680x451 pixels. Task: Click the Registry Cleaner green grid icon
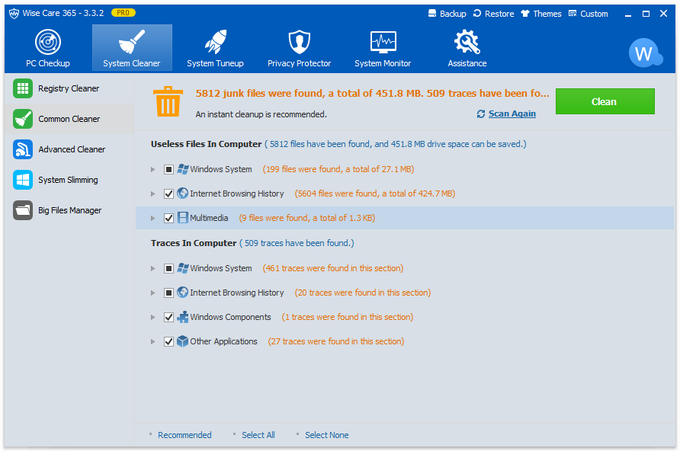tap(23, 88)
